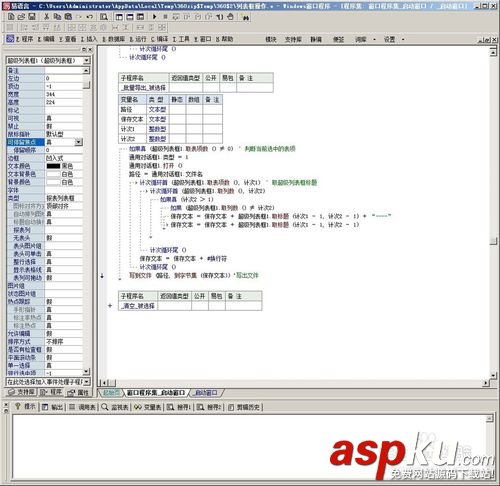Click the 边框 property value 凹入式
This screenshot has width=500, height=486.
click(x=64, y=158)
